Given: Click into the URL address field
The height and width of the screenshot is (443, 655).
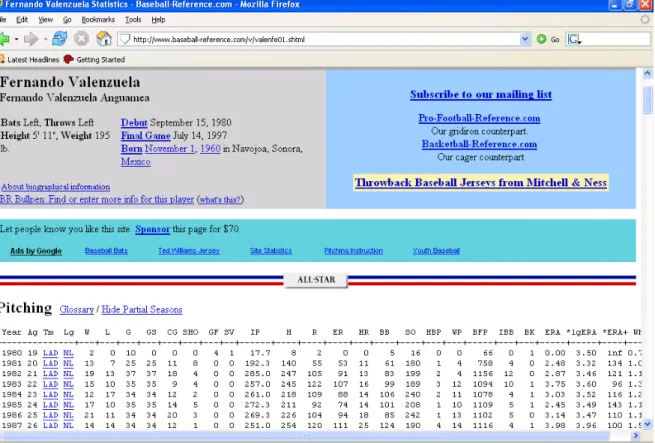Looking at the screenshot, I should click(x=325, y=39).
